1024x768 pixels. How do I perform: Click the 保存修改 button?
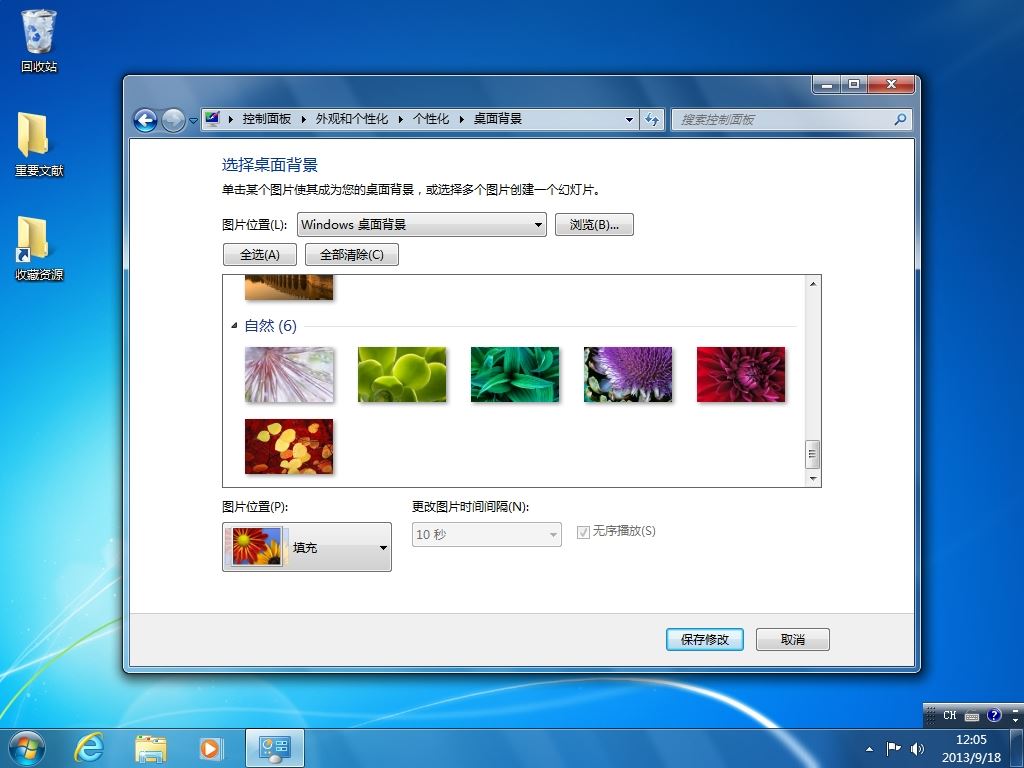(705, 639)
